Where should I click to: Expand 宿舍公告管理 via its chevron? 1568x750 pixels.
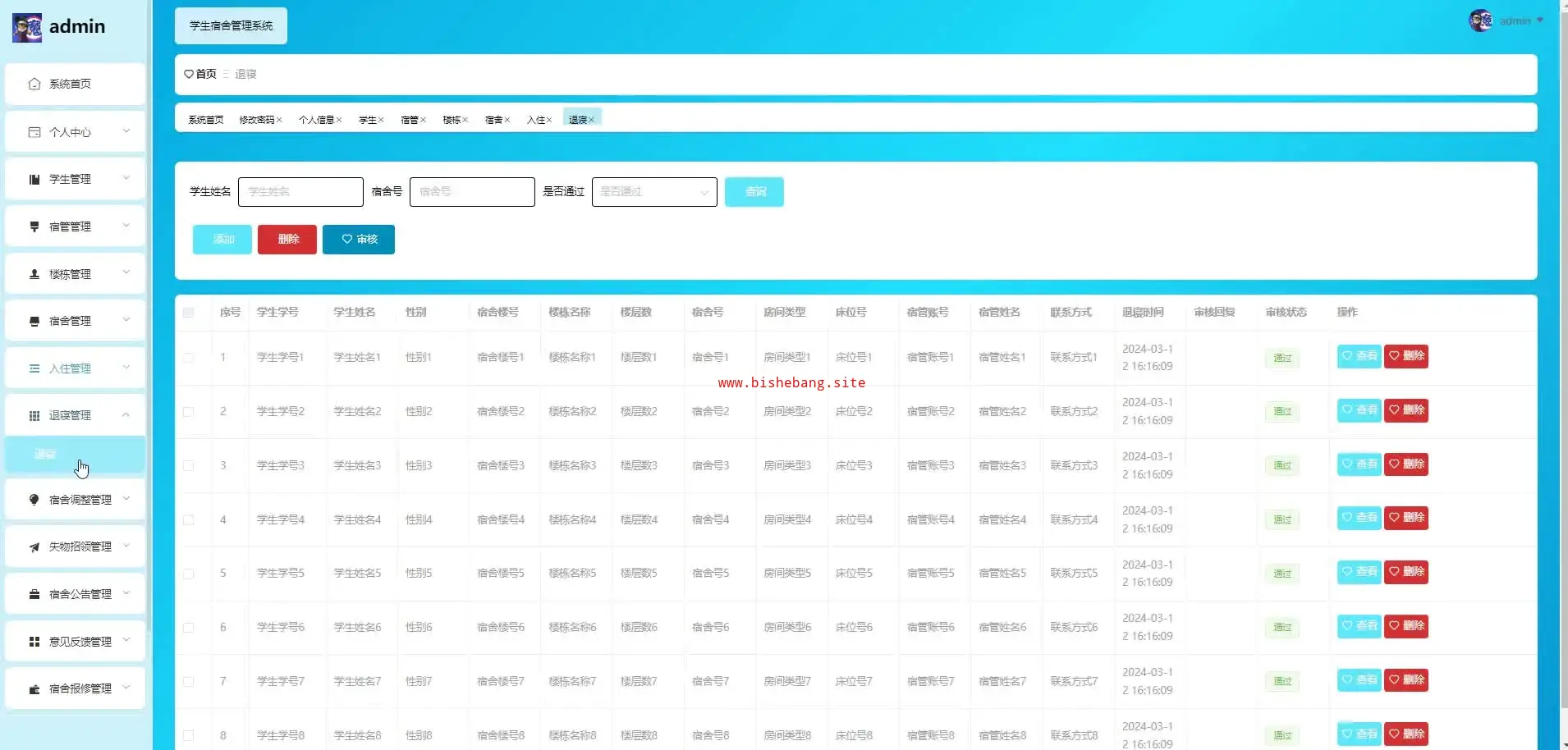click(126, 593)
